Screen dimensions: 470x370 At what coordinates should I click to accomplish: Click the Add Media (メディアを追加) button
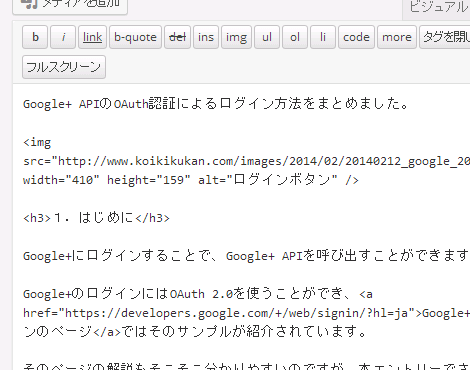(x=70, y=6)
